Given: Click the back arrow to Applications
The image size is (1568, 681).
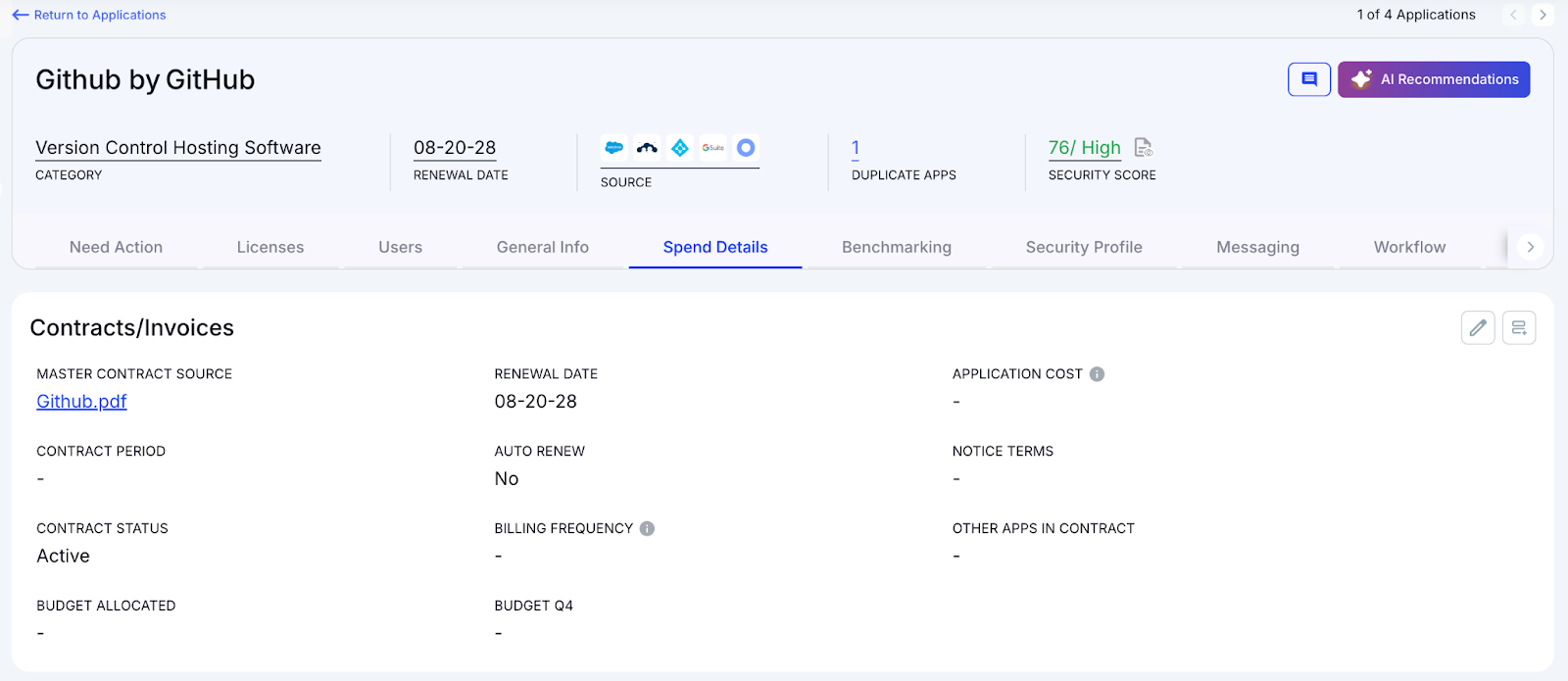Looking at the screenshot, I should click(x=20, y=15).
